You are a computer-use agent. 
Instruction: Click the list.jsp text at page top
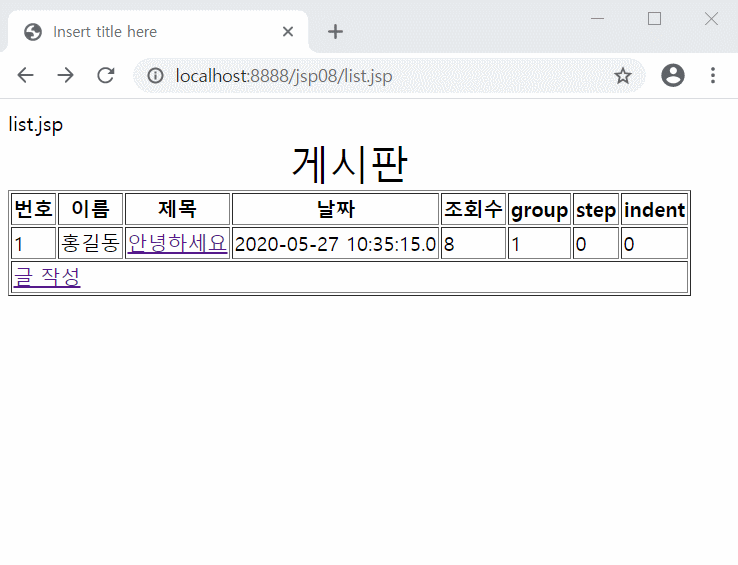point(36,125)
